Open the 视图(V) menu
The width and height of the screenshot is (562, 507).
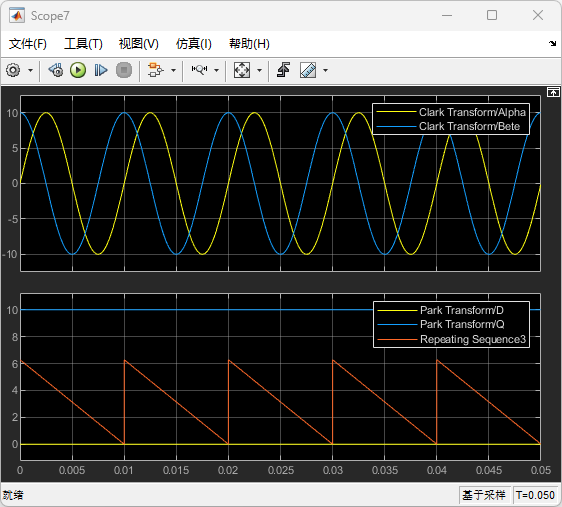[x=139, y=44]
